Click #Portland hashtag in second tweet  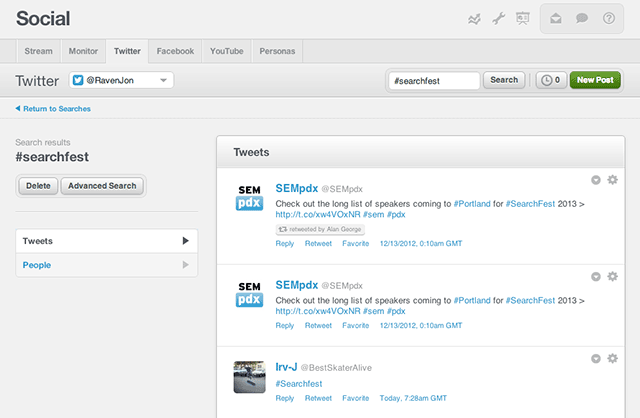[x=472, y=300]
